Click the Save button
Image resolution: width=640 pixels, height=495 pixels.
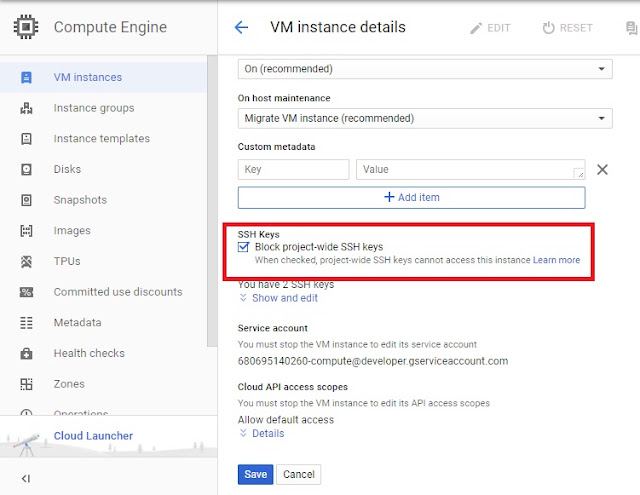(x=256, y=474)
